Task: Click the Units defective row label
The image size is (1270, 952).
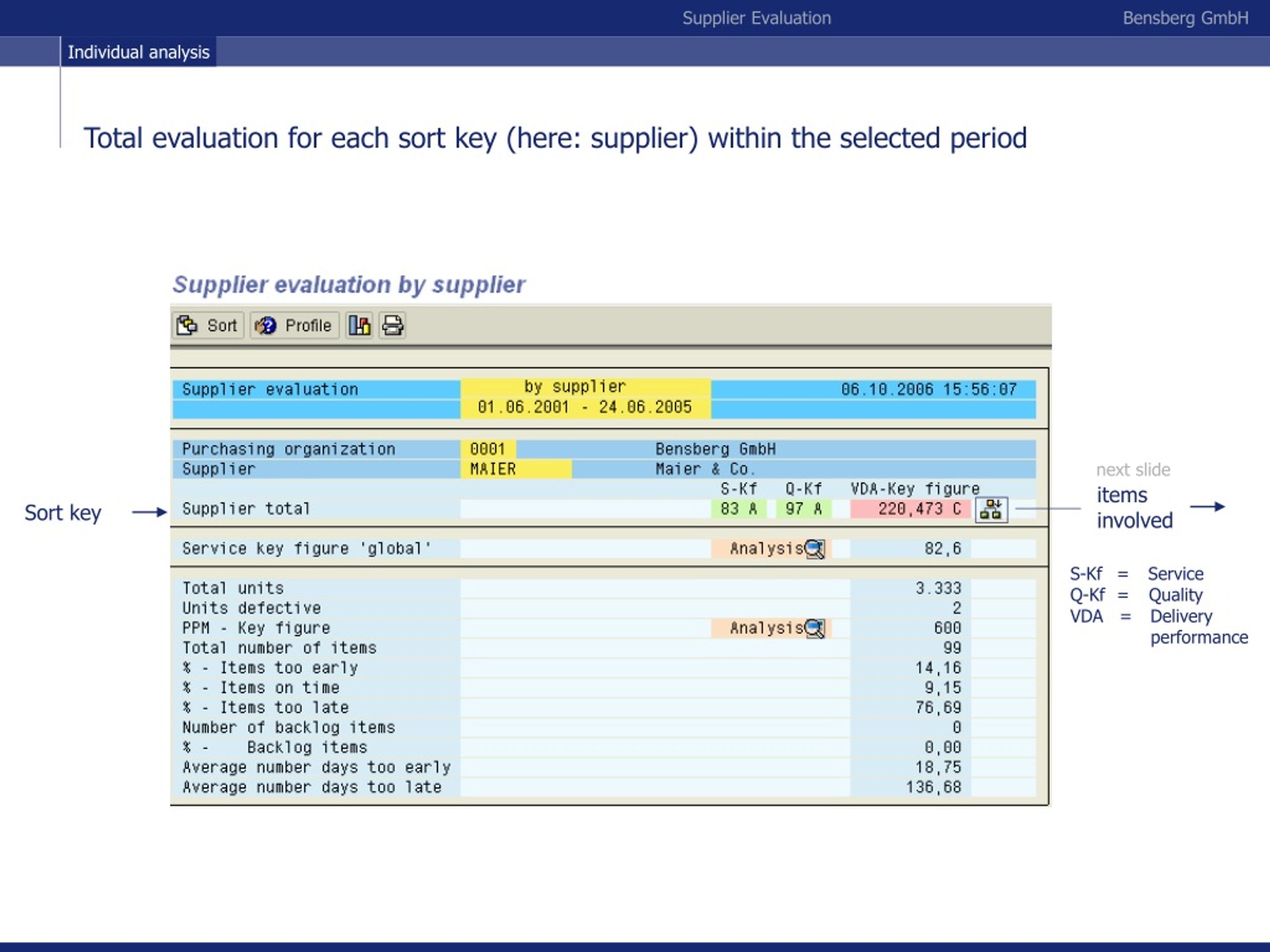Action: pyautogui.click(x=252, y=608)
